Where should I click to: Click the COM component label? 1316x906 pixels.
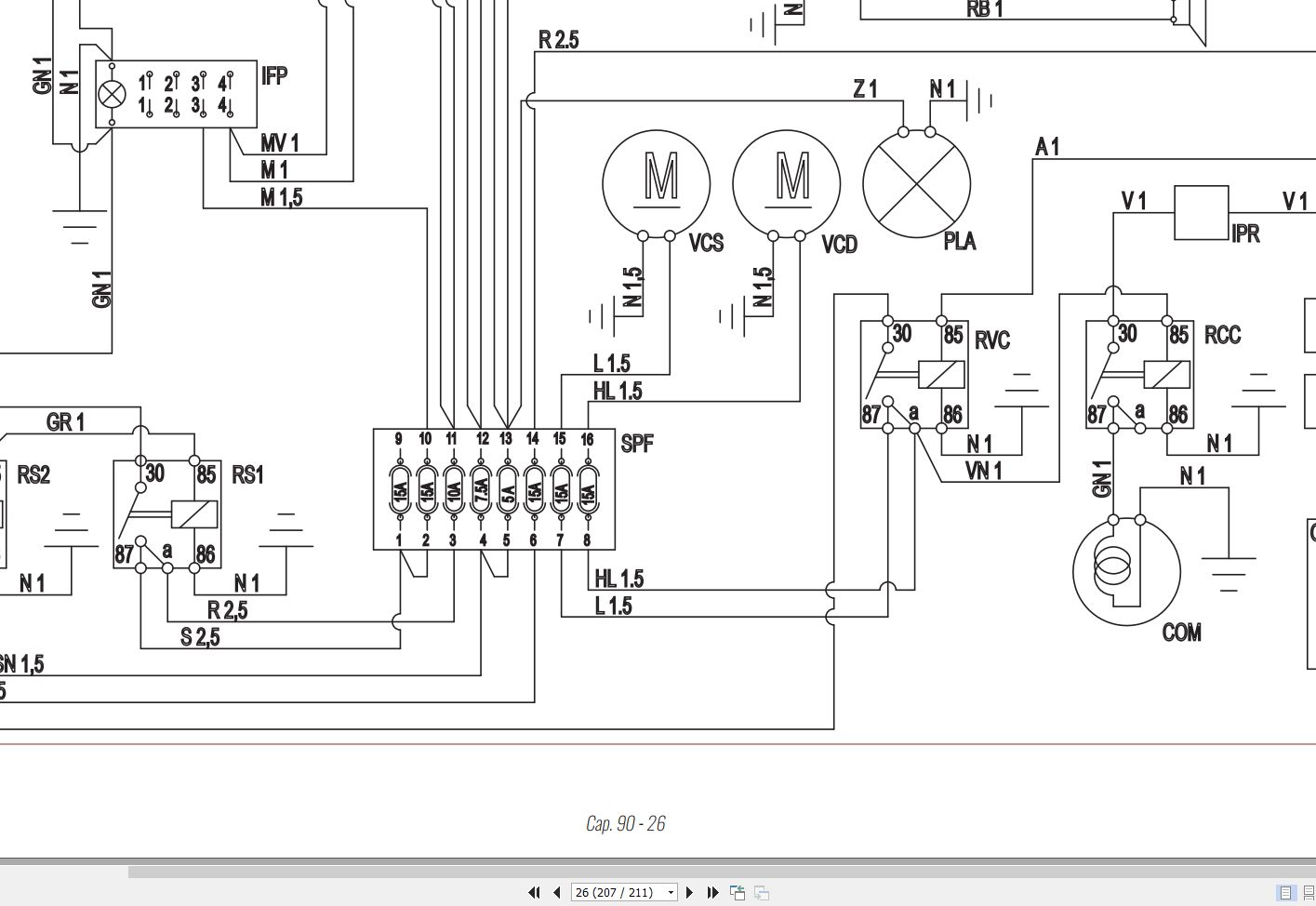pos(1181,633)
